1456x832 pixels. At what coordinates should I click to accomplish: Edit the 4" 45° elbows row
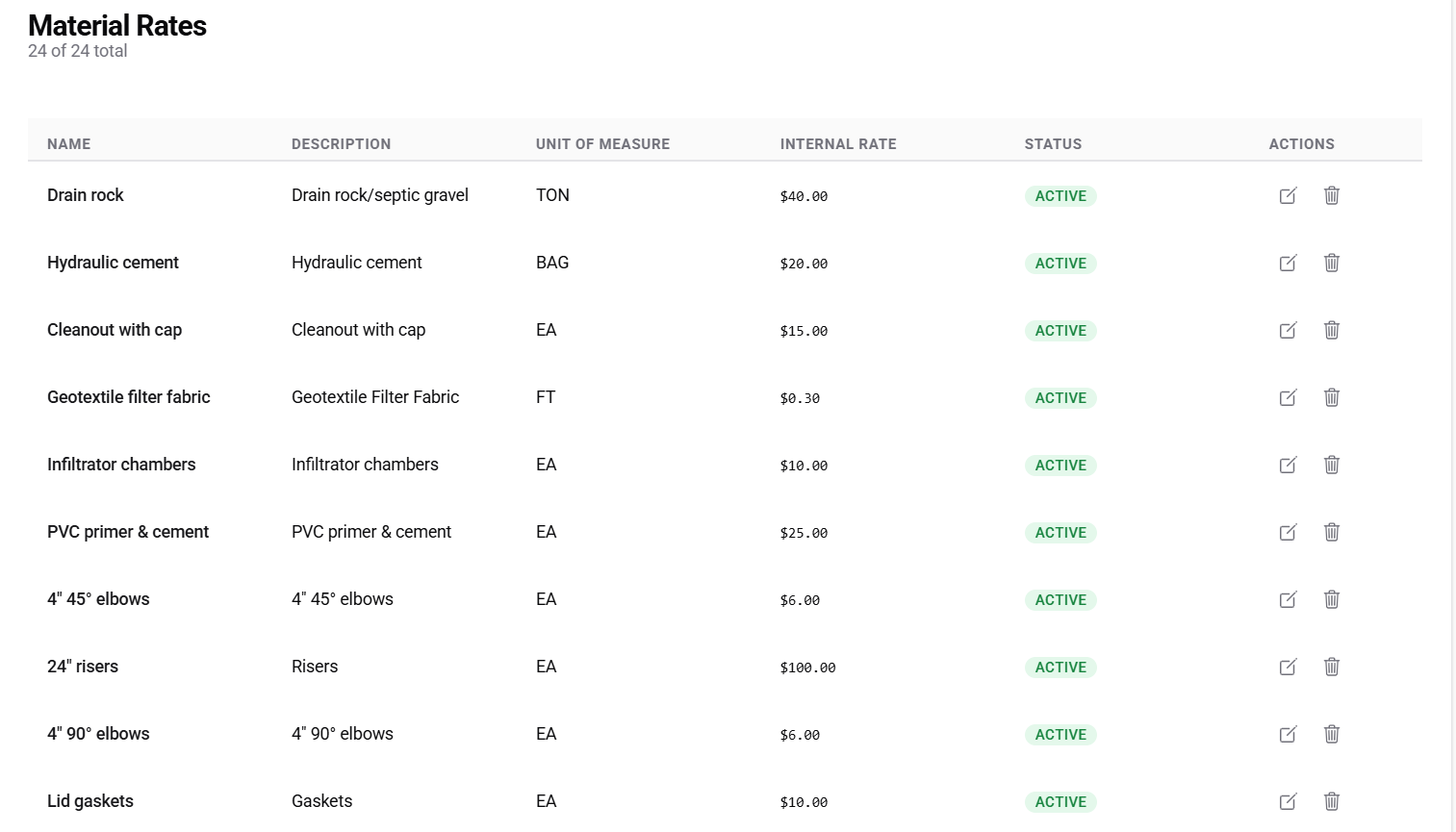tap(1288, 599)
